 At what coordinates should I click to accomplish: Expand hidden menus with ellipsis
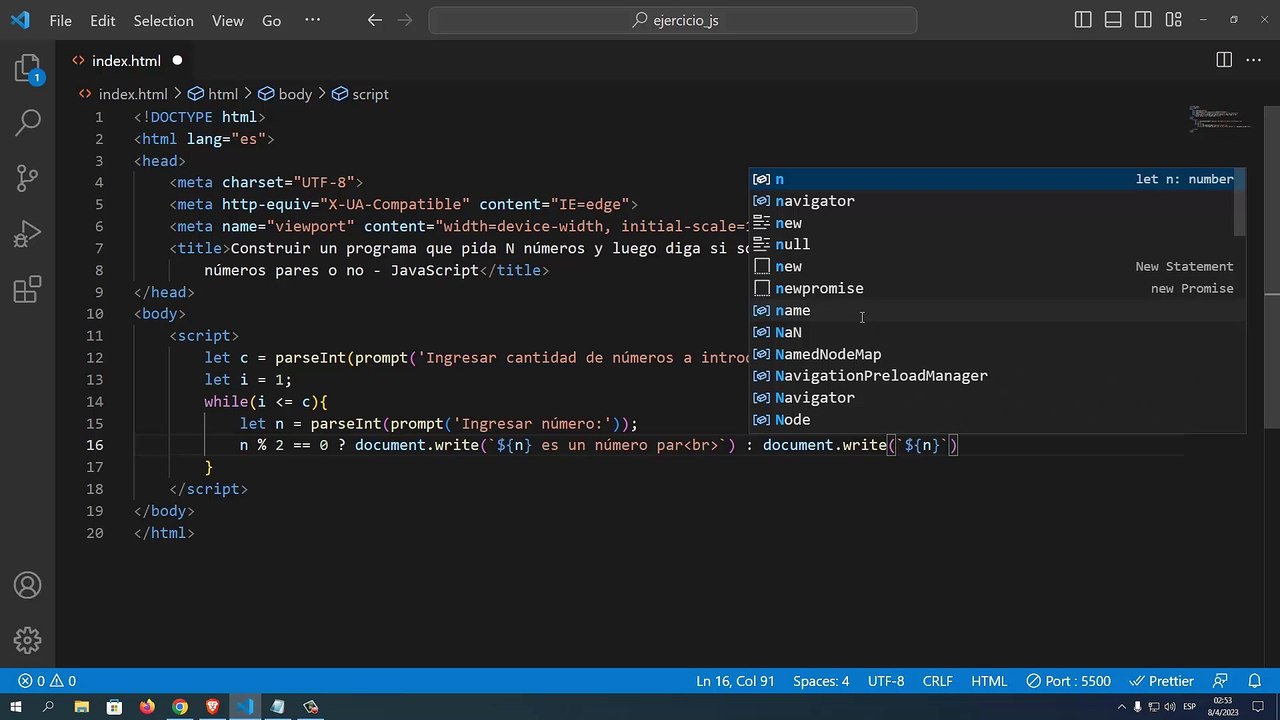coord(312,20)
